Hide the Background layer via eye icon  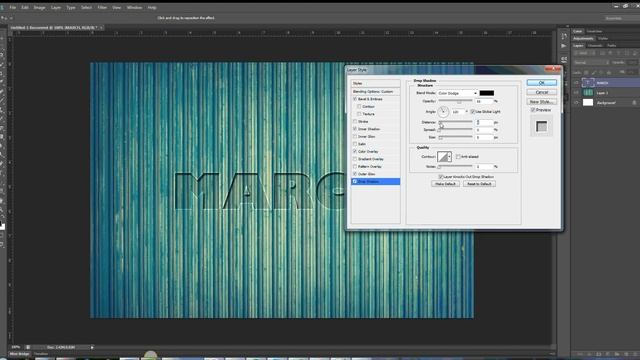pyautogui.click(x=576, y=103)
